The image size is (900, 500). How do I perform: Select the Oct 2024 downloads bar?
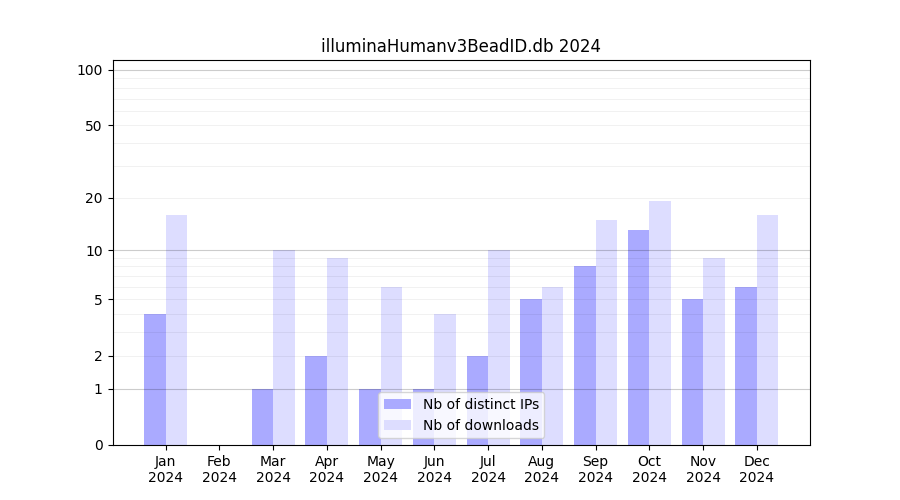point(660,322)
